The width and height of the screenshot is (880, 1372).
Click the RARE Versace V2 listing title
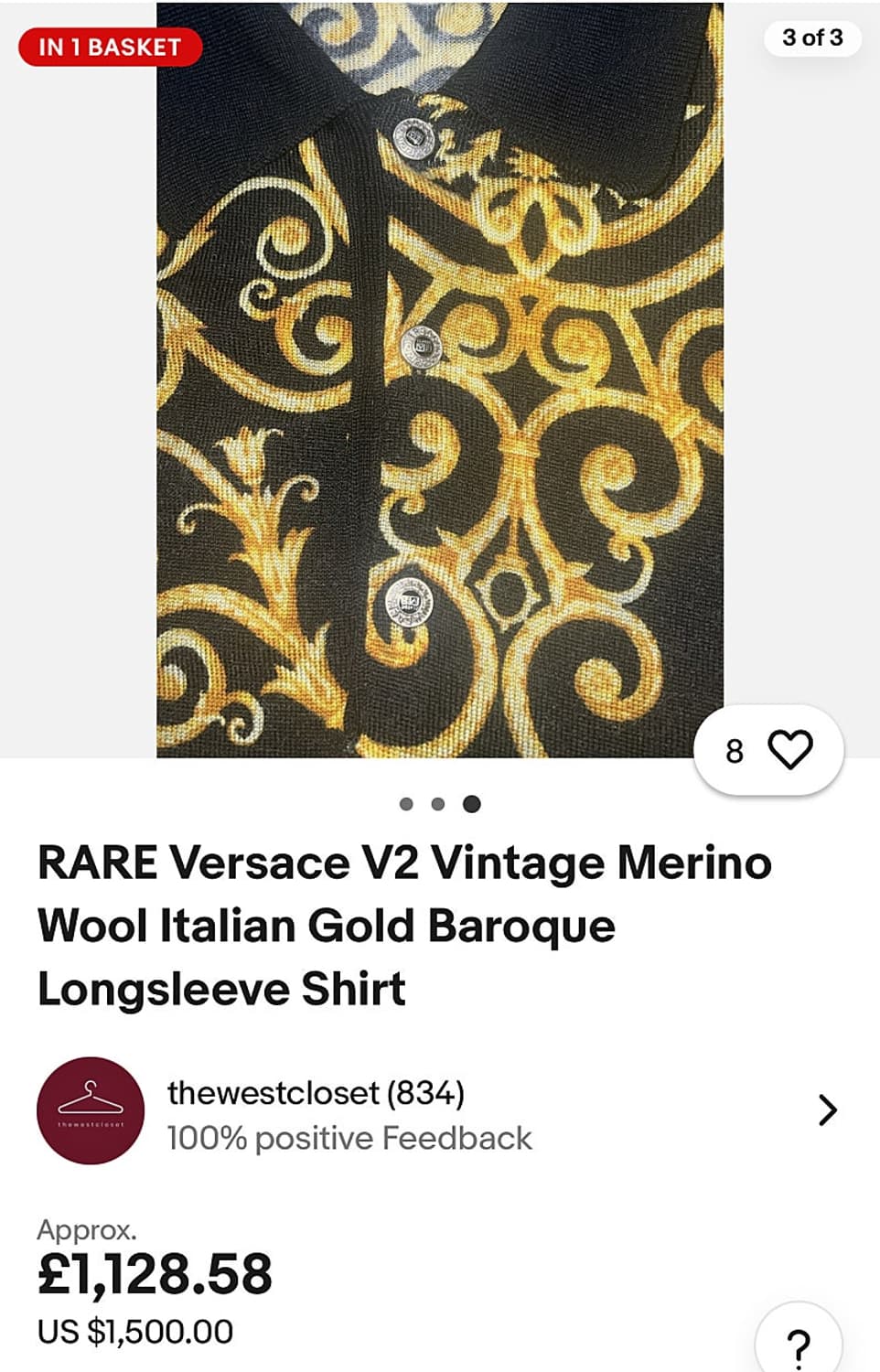point(404,926)
